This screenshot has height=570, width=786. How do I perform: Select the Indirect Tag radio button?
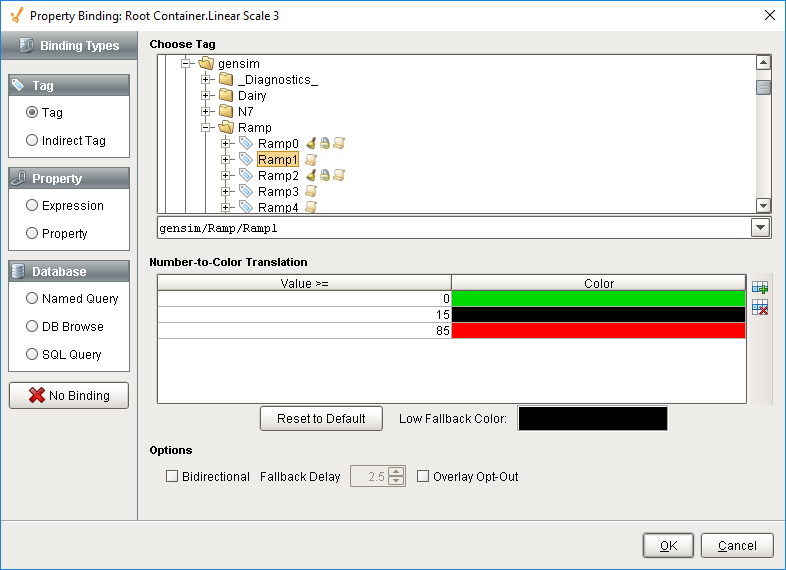click(x=32, y=140)
